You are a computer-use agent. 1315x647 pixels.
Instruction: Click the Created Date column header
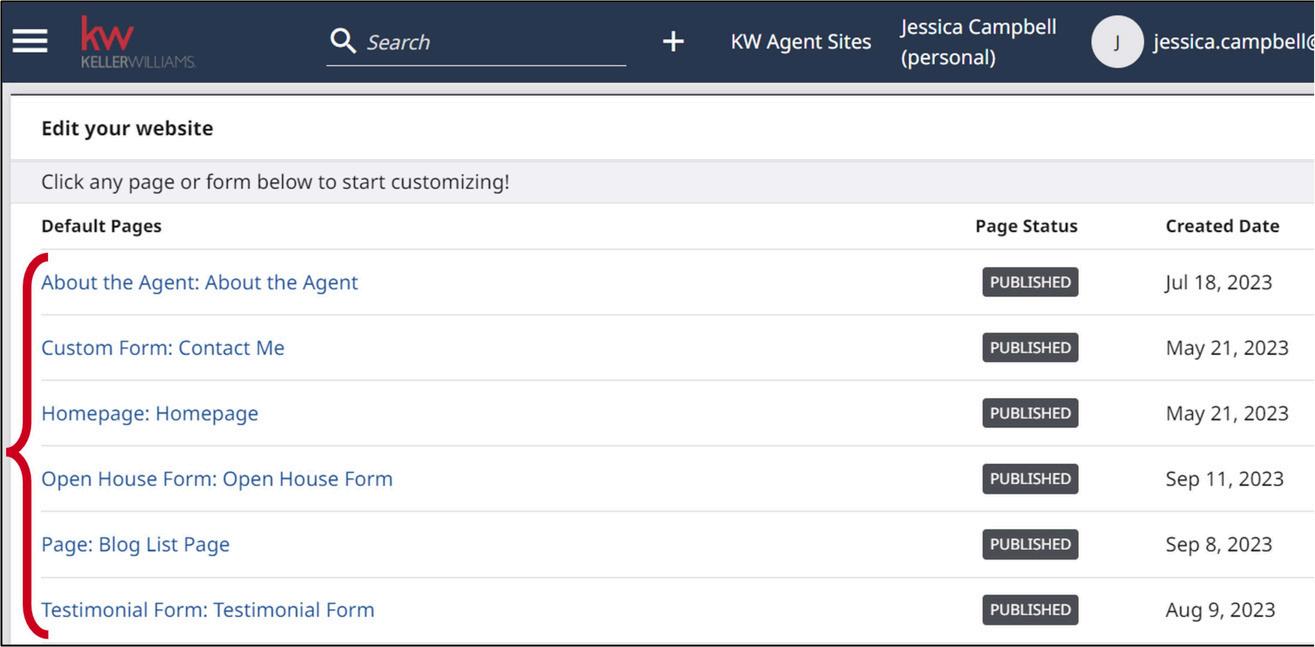coord(1222,226)
